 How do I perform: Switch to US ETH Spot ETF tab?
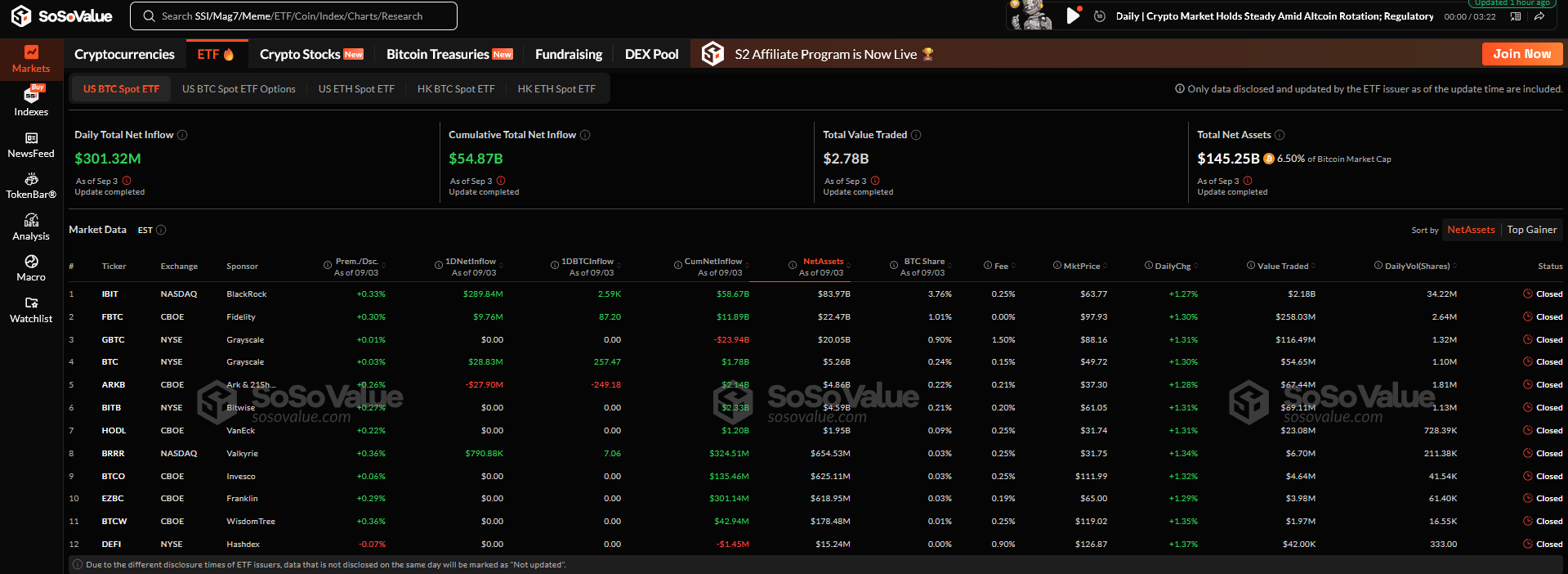pos(356,89)
